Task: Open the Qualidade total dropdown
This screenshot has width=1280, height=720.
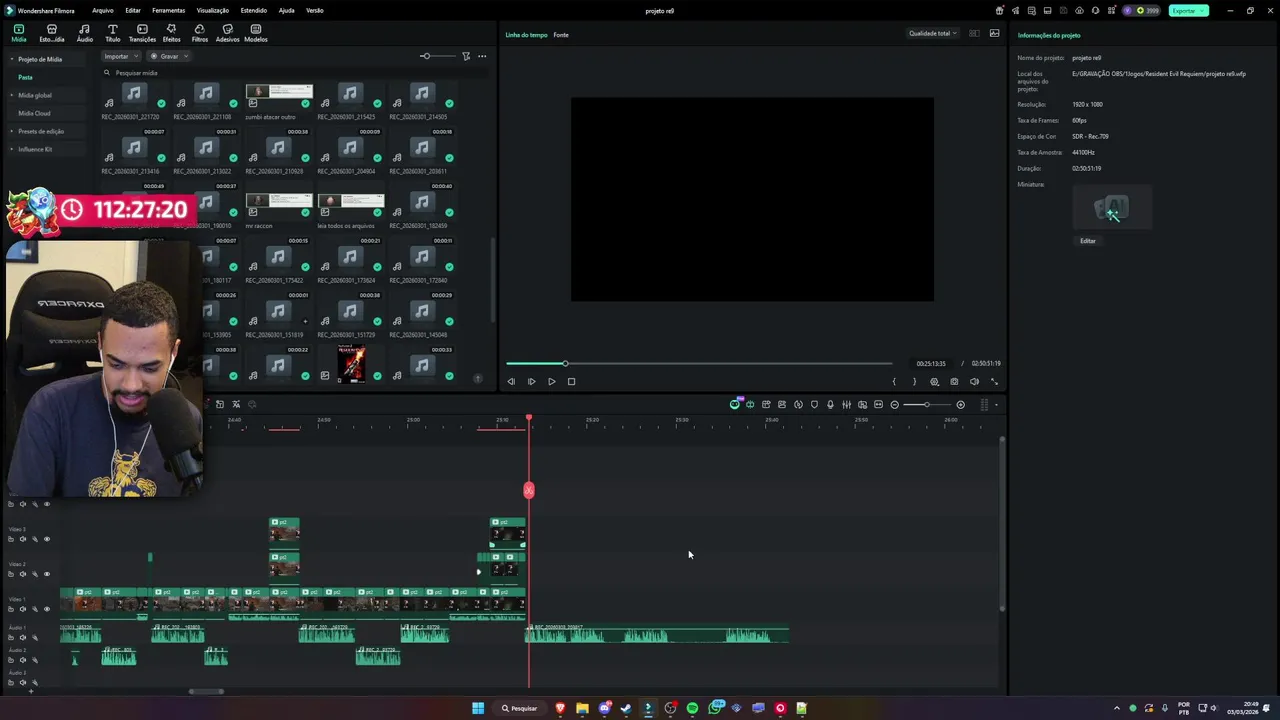Action: [933, 33]
